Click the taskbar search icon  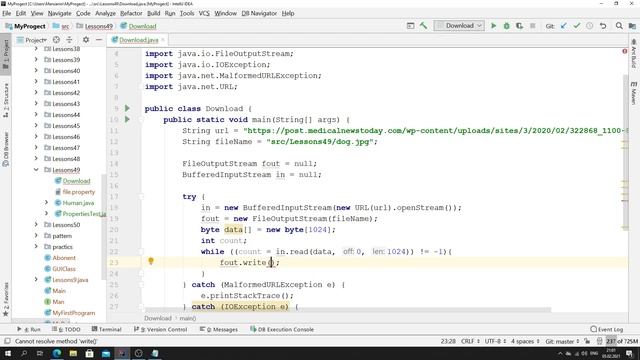pos(24,353)
